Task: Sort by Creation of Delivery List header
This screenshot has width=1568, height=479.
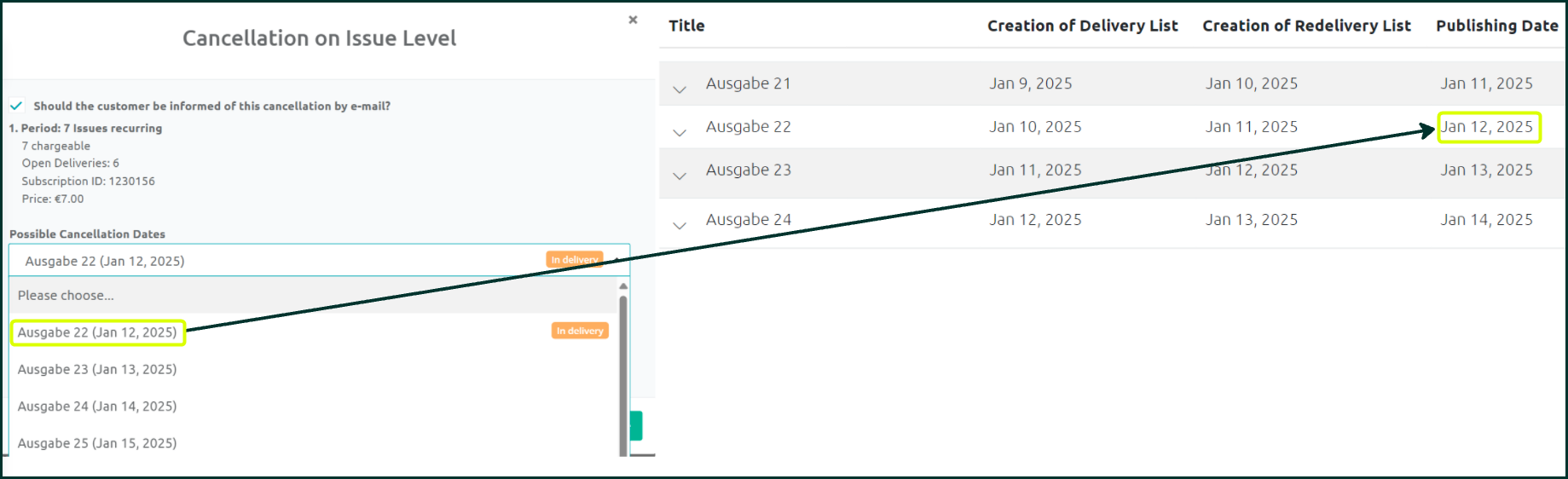Action: [1082, 26]
